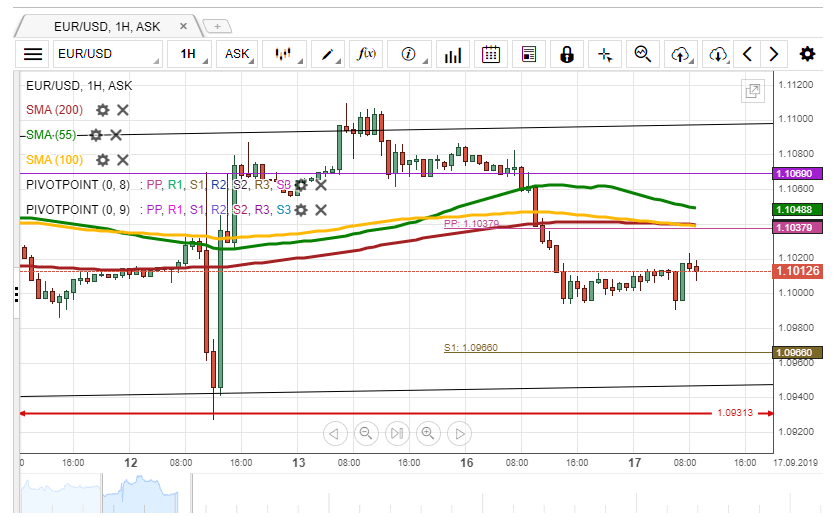Remove the SMA (200) indicator
837x517 pixels.
(123, 110)
